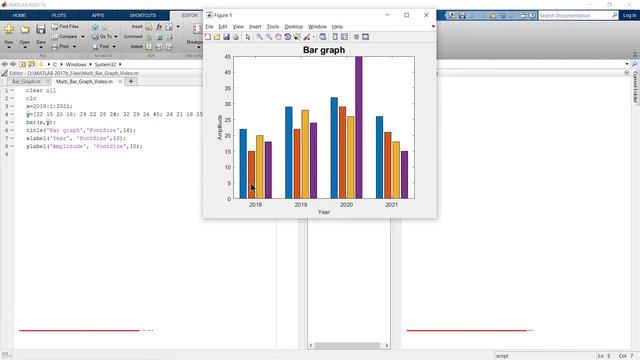Switch to the HOME ribbon tab
640x360 pixels.
[x=19, y=16]
